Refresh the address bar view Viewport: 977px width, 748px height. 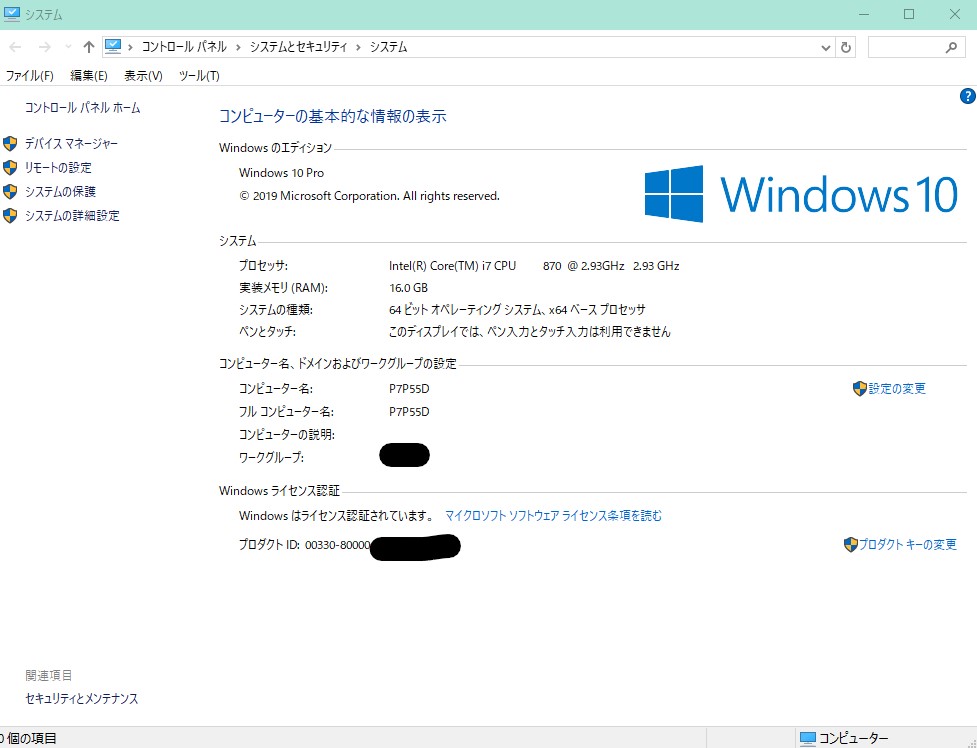point(846,47)
